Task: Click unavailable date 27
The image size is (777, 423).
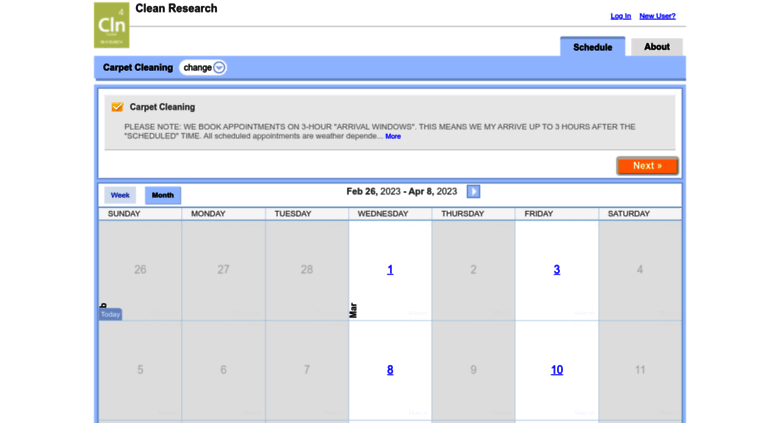Action: tap(223, 270)
